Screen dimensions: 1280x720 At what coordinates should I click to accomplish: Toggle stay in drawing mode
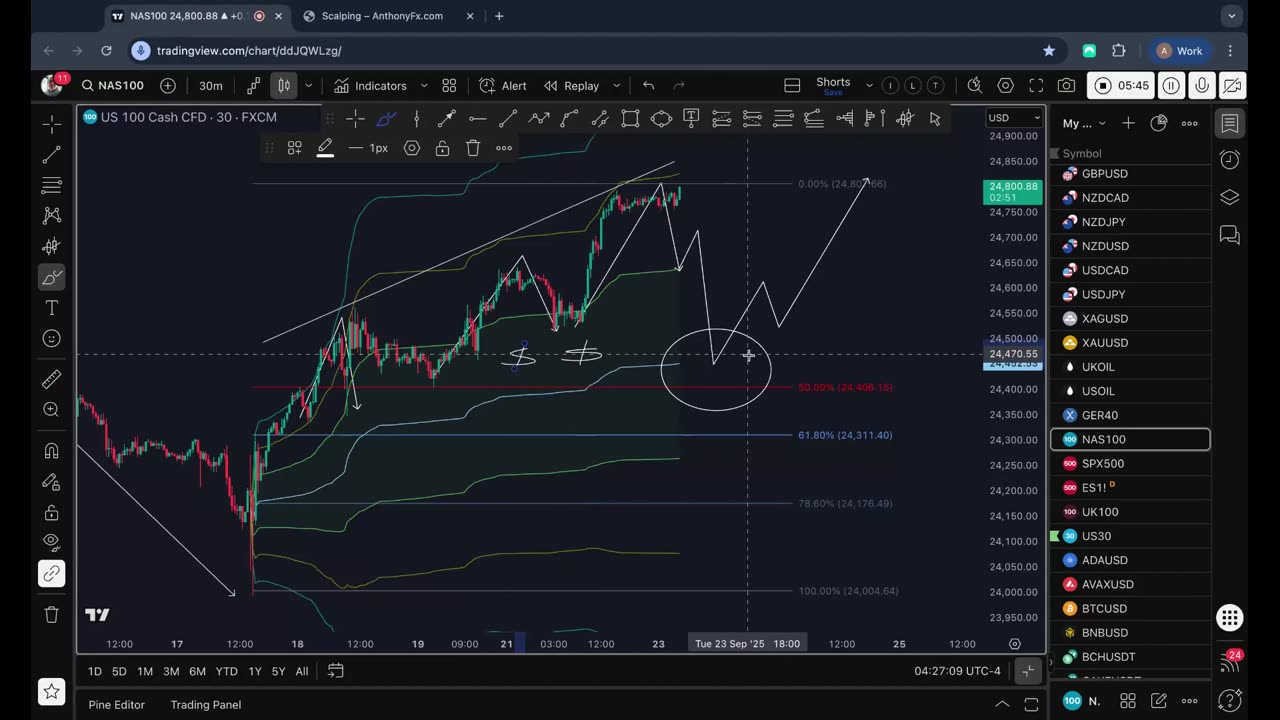[x=52, y=482]
